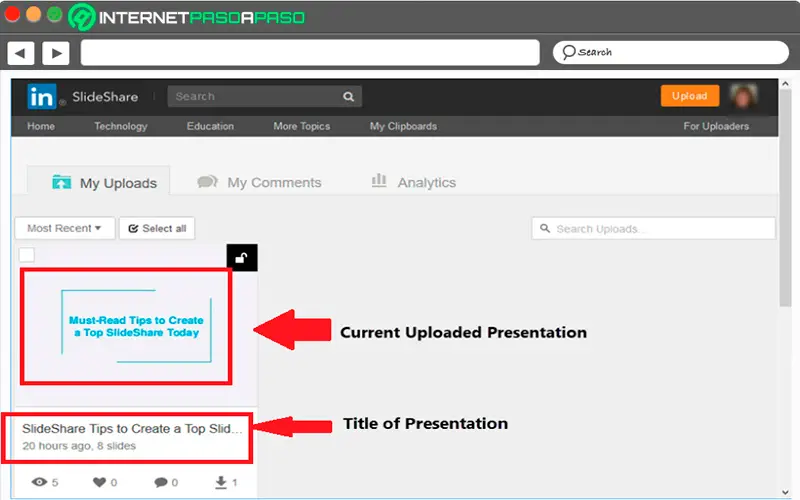The height and width of the screenshot is (500, 800).
Task: Click the magnifier icon in SlideShare search
Action: point(348,96)
